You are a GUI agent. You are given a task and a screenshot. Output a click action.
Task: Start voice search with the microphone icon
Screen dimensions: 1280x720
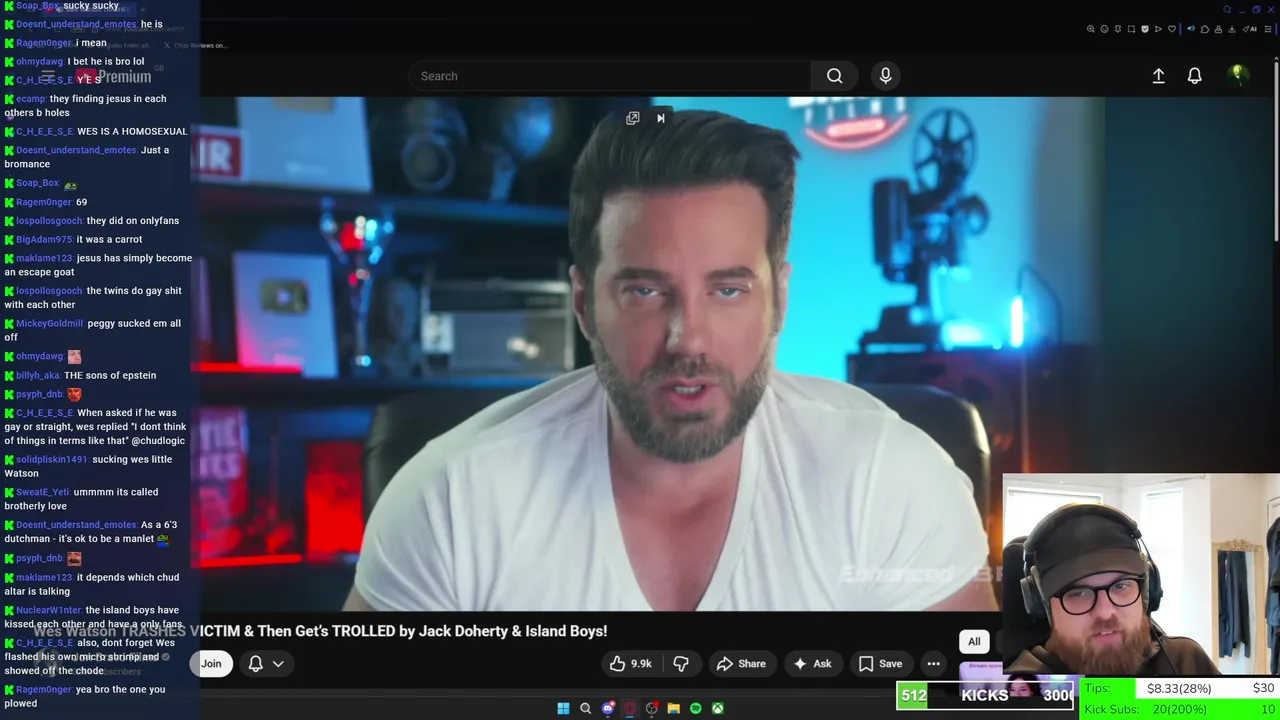885,76
